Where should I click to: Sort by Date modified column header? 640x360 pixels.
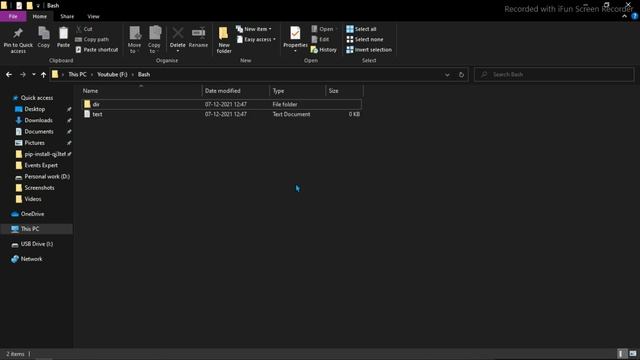coord(236,91)
